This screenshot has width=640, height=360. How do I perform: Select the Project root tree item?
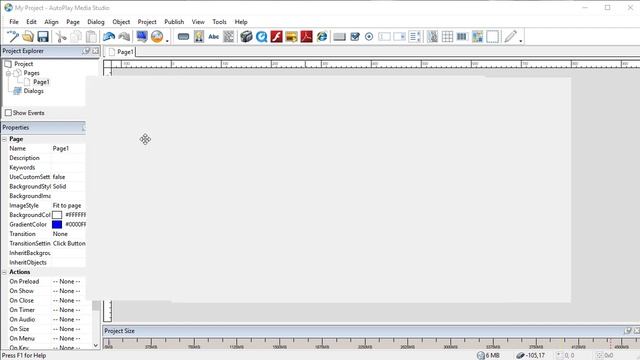(24, 64)
